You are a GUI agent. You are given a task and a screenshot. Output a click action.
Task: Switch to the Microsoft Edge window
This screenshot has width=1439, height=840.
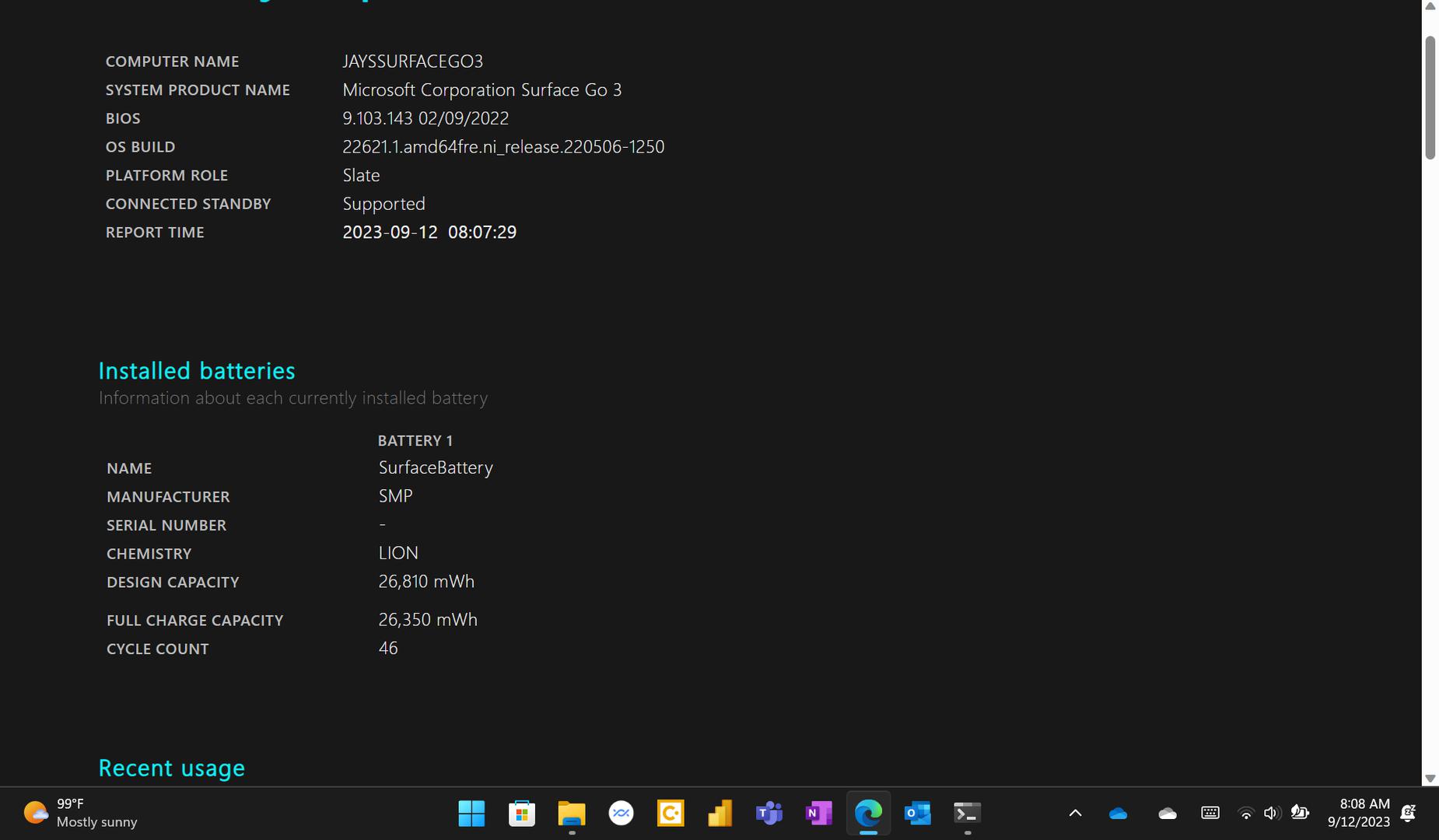click(868, 814)
